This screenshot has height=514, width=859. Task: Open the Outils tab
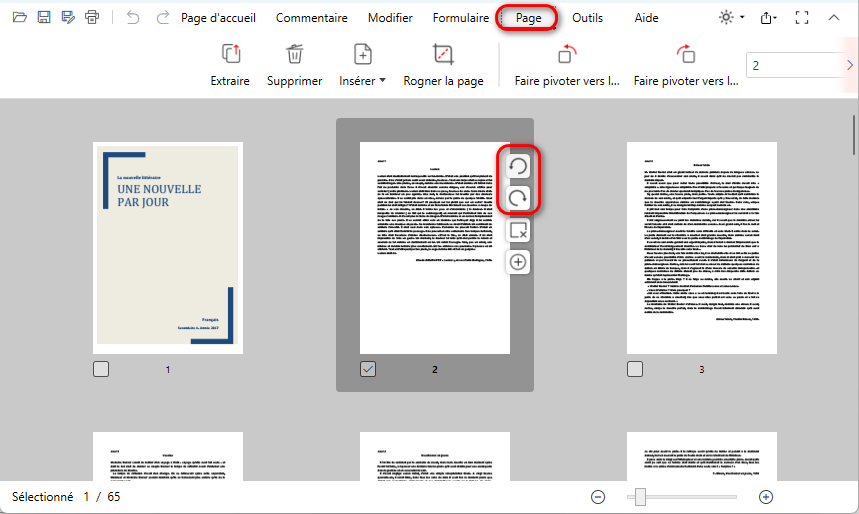coord(587,18)
